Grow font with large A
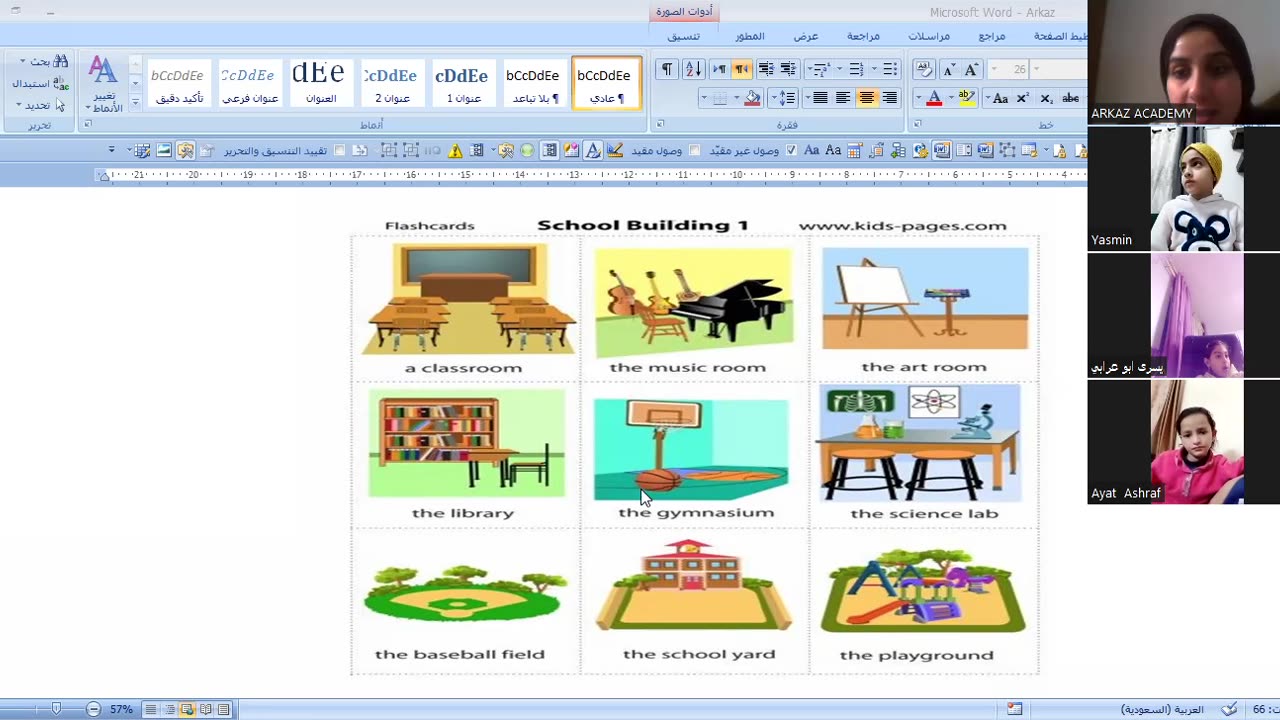 971,69
